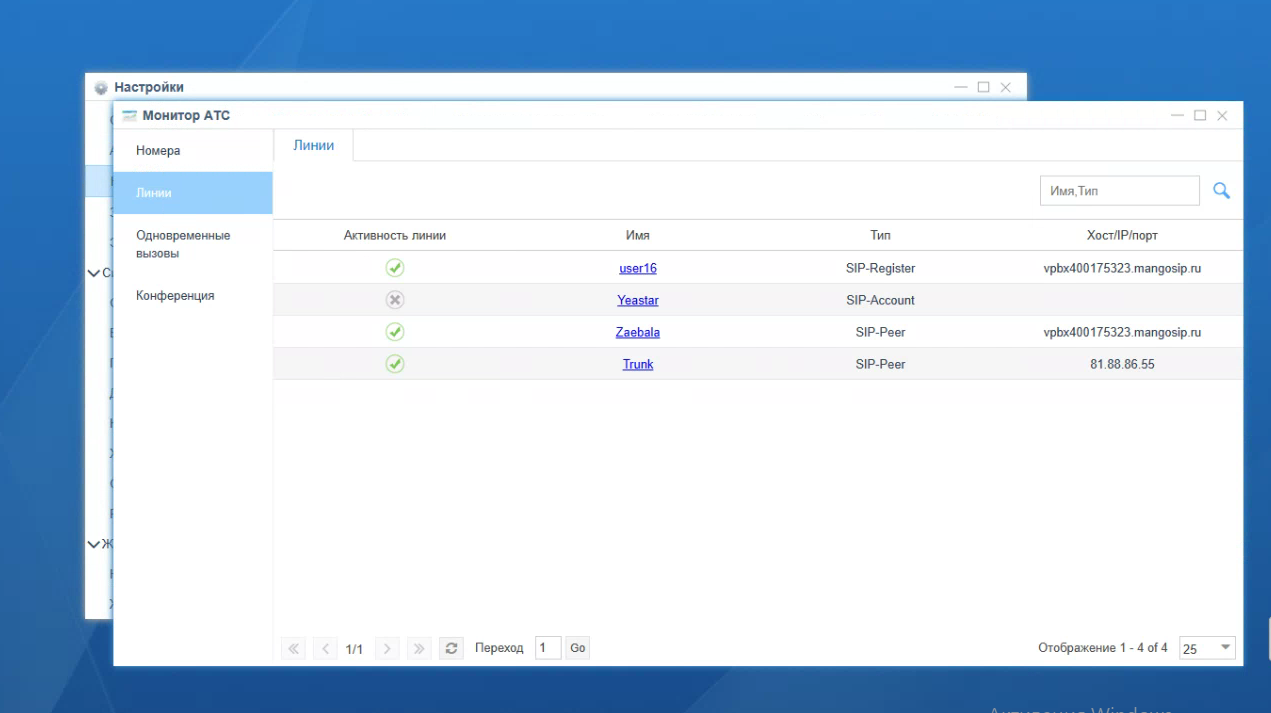
Task: Maximize the Настройки window
Action: 983,88
